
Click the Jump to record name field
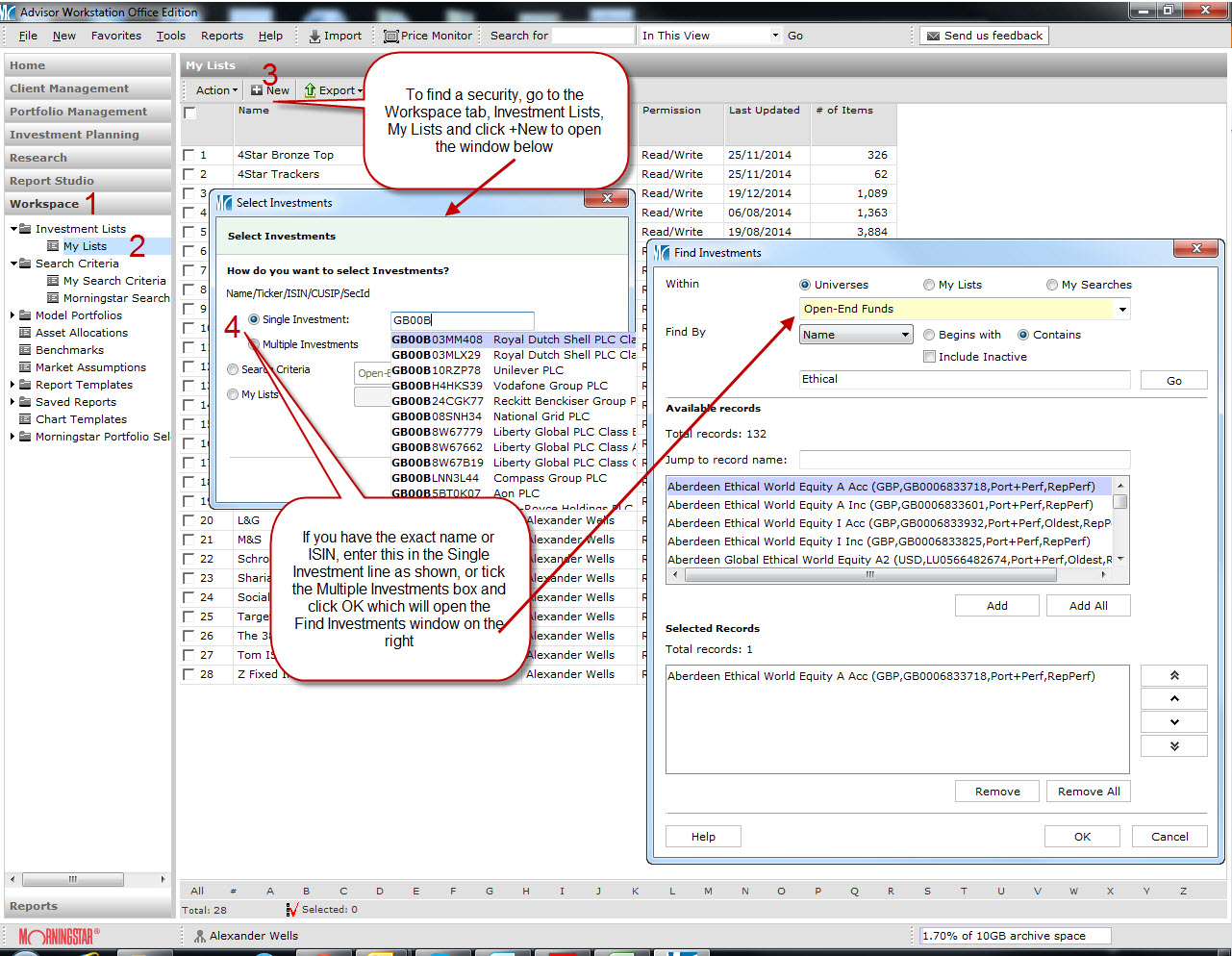pyautogui.click(x=964, y=460)
